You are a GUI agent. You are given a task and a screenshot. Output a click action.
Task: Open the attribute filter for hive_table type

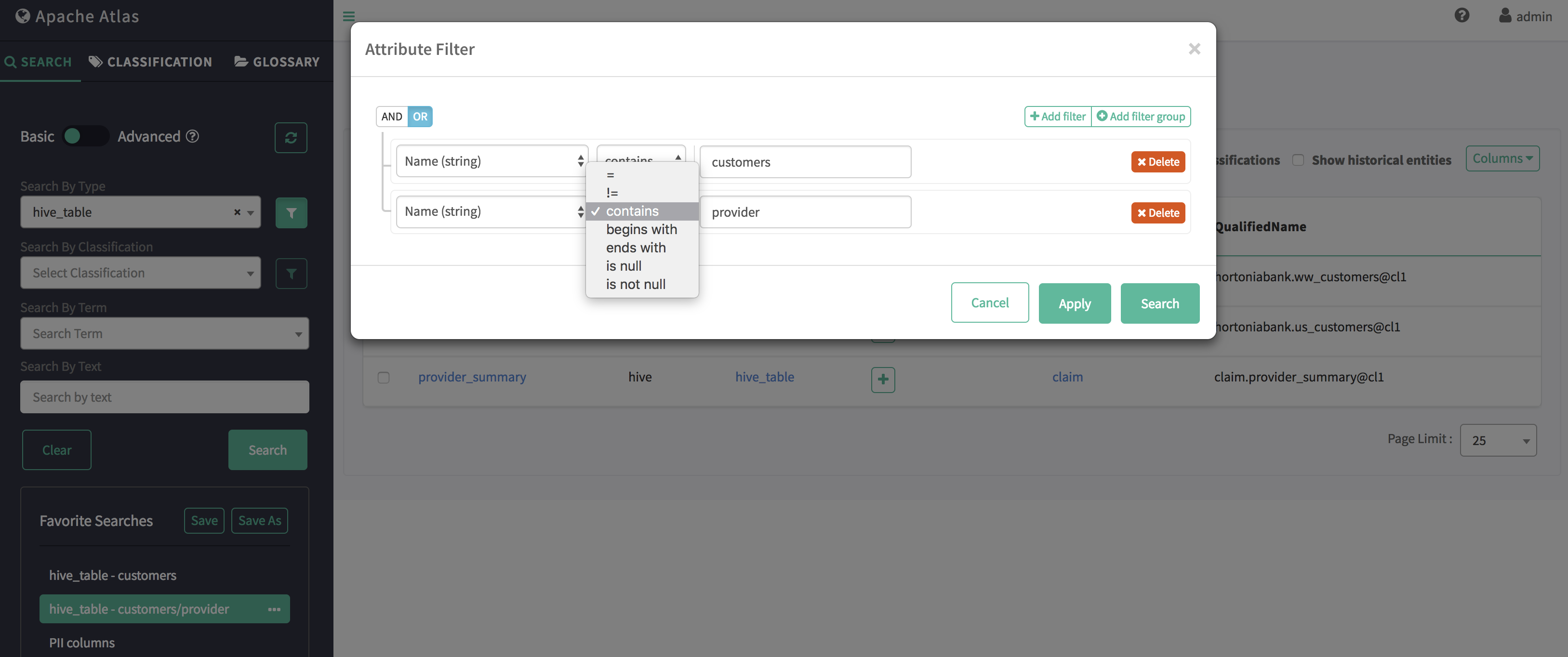pyautogui.click(x=291, y=213)
